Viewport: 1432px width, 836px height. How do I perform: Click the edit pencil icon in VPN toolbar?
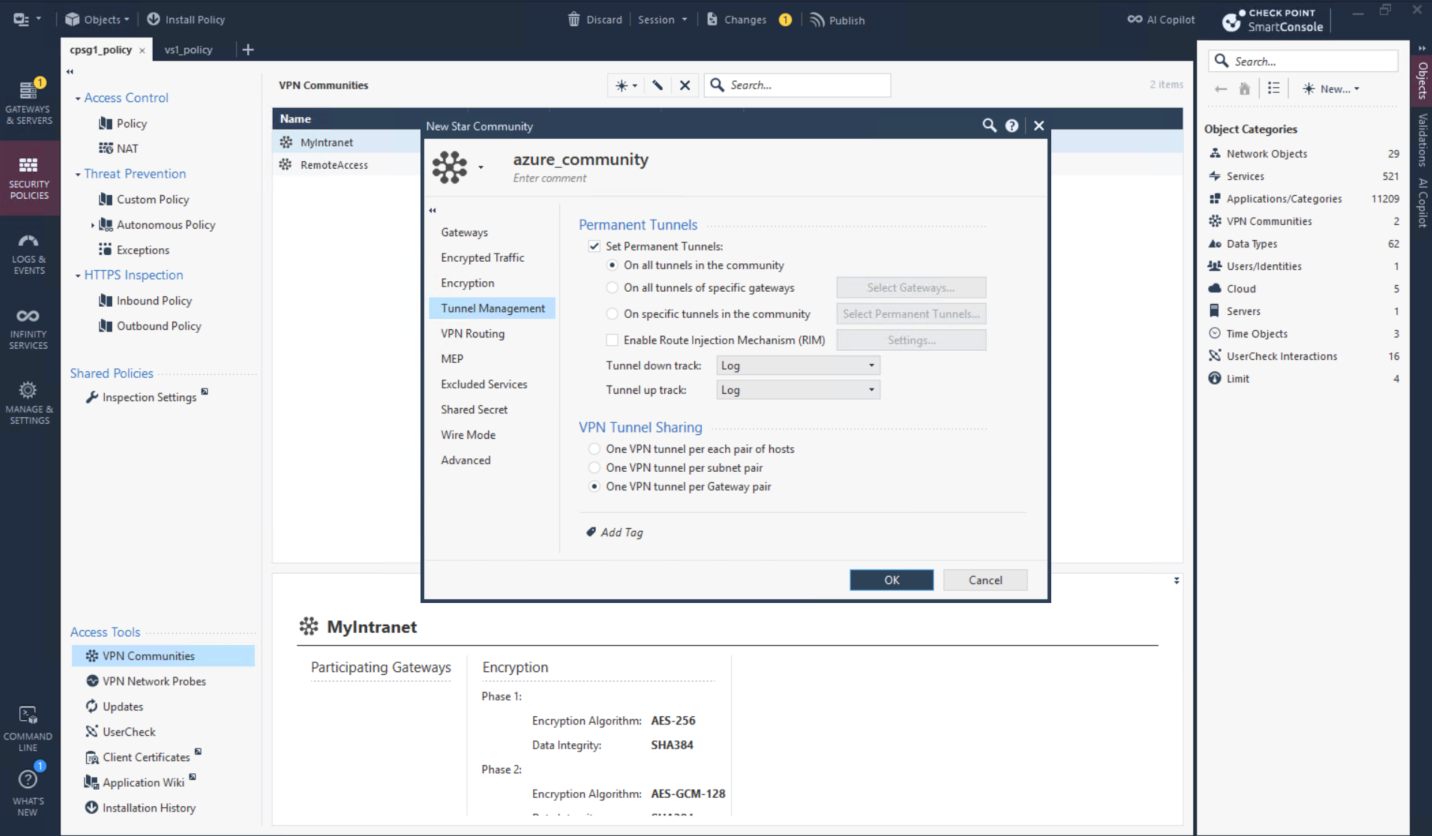(x=657, y=86)
